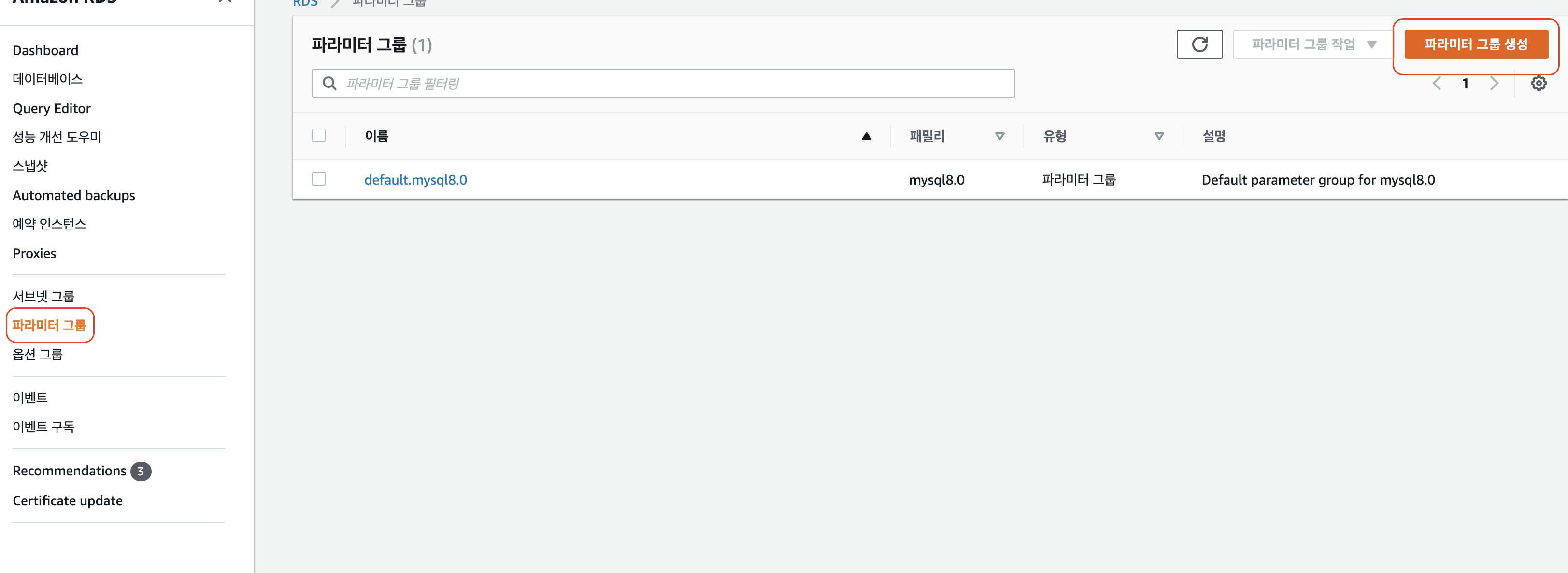Click into the parameter group filter field
The width and height of the screenshot is (1568, 573).
[609, 84]
